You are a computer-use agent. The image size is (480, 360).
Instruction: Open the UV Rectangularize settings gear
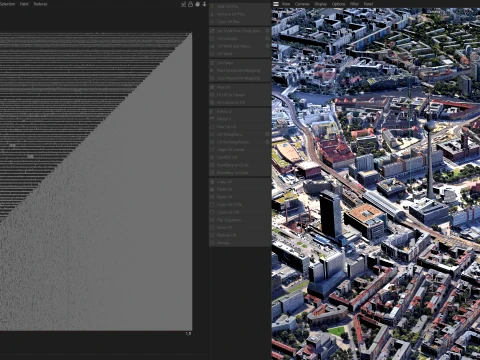tap(267, 142)
